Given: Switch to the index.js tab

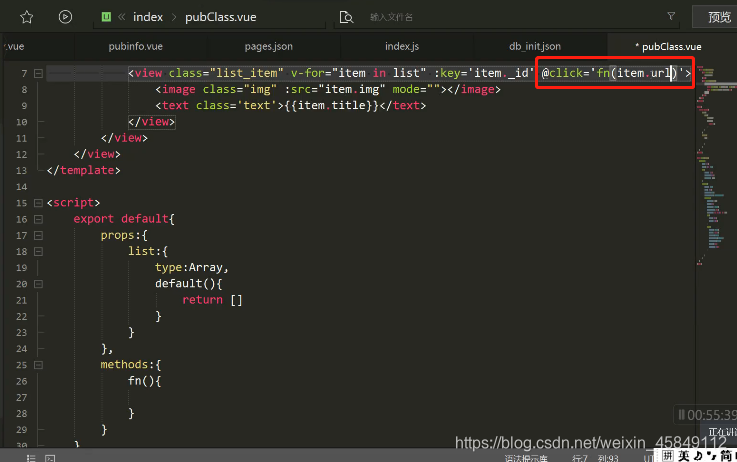Looking at the screenshot, I should (x=402, y=47).
